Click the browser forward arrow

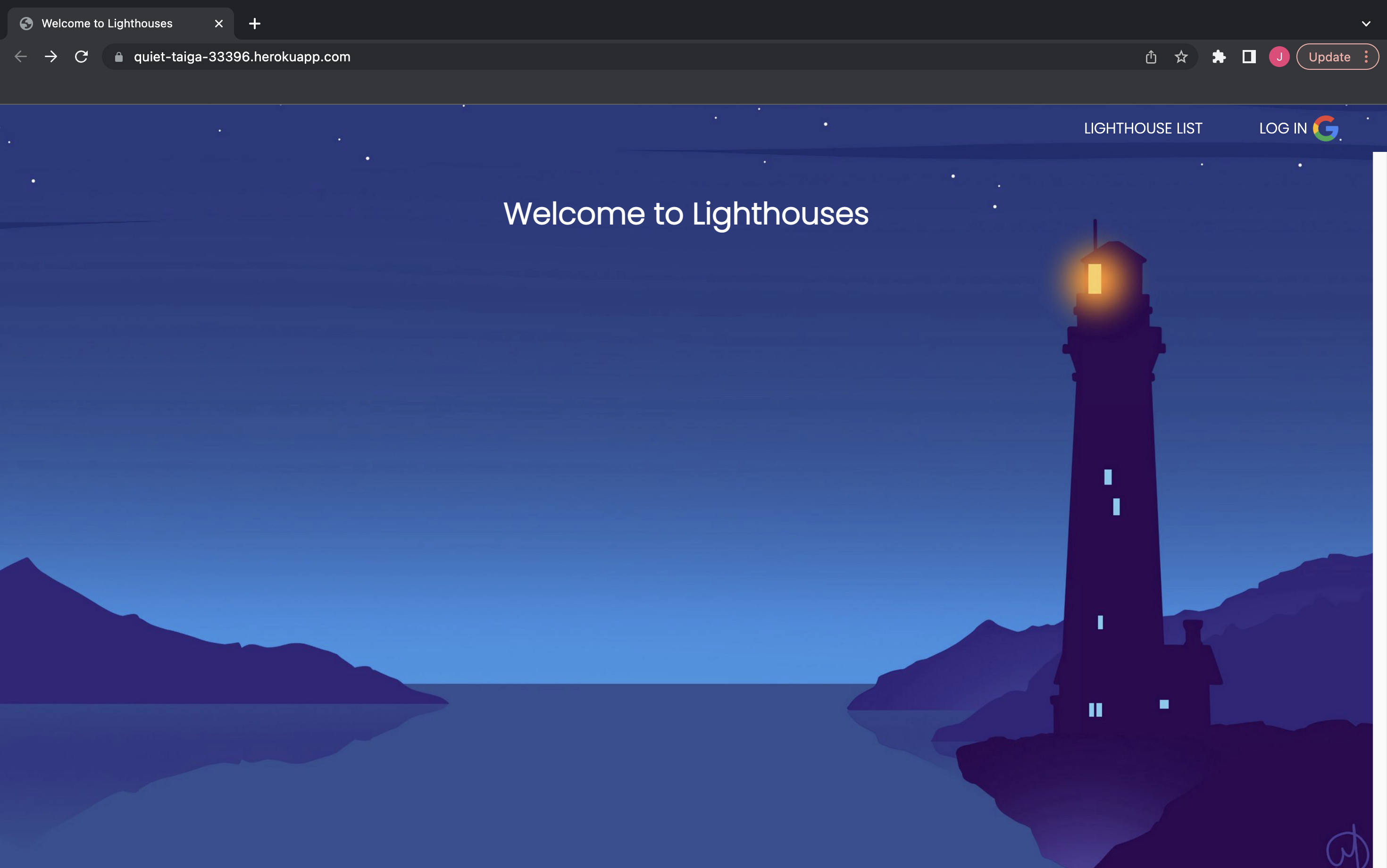51,57
